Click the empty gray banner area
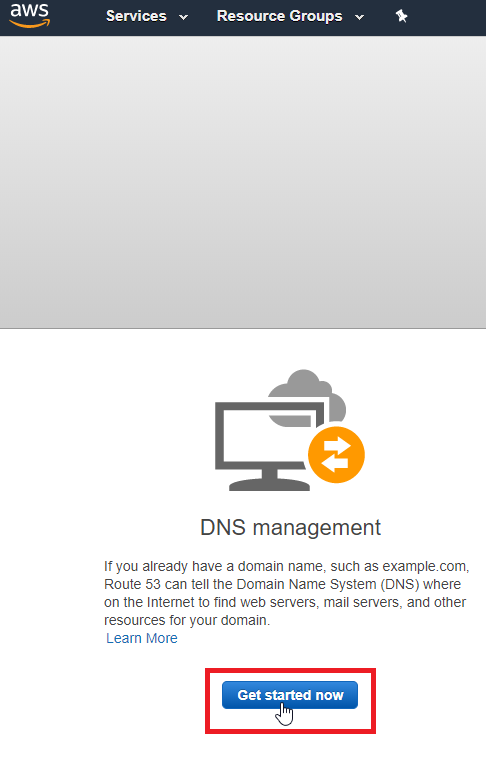This screenshot has height=768, width=486. (x=243, y=182)
